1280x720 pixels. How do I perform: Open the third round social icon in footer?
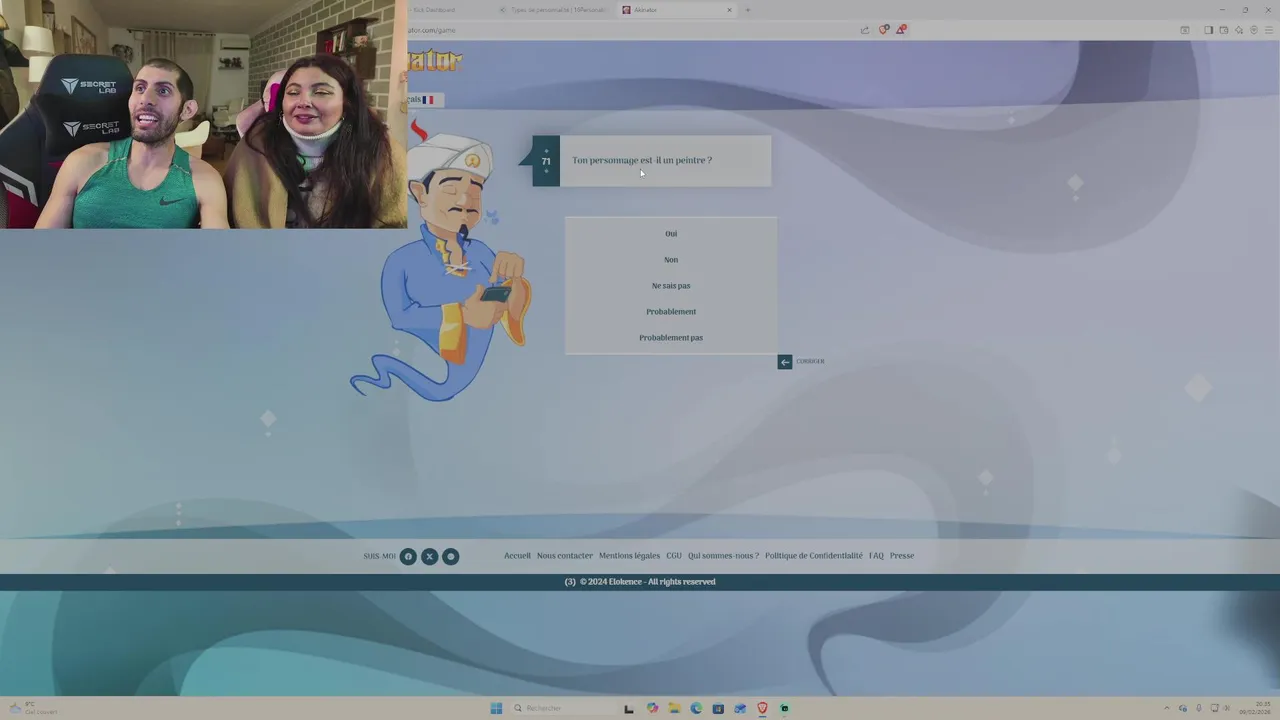(451, 557)
